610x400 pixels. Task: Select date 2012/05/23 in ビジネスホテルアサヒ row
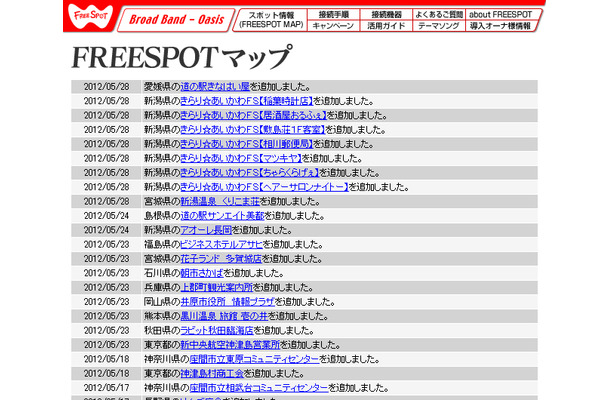click(x=107, y=245)
